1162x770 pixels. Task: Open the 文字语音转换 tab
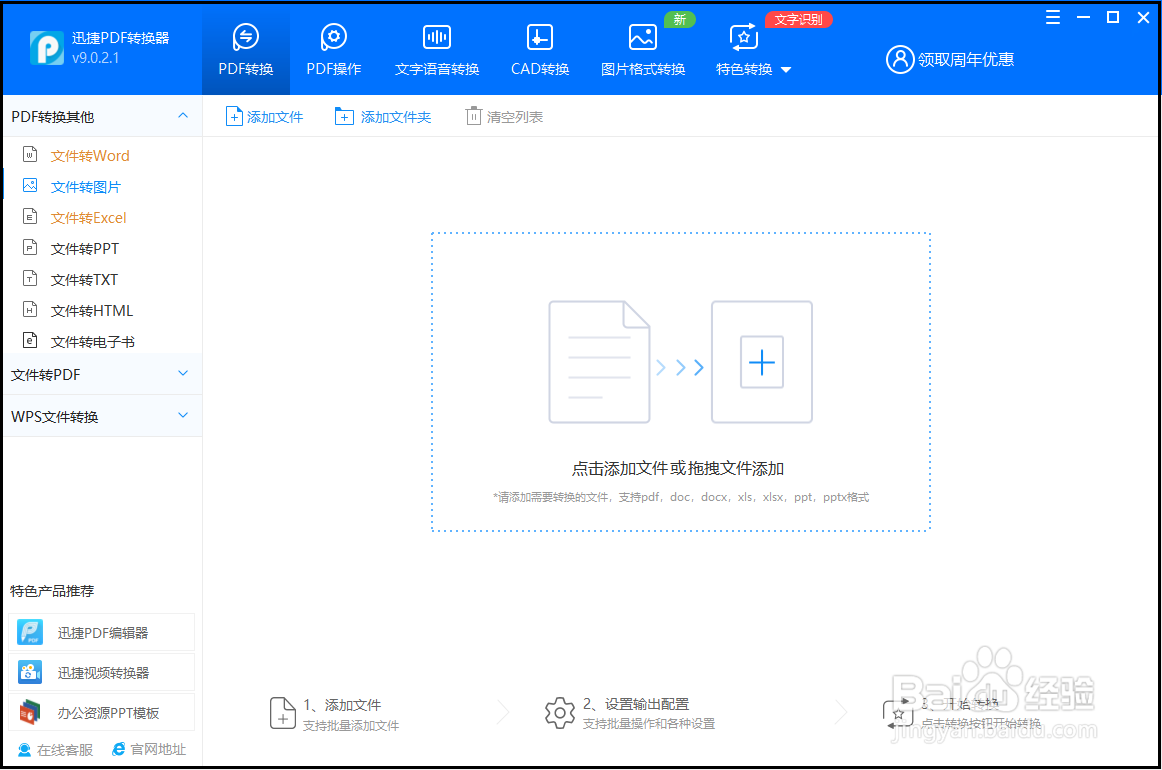[436, 50]
